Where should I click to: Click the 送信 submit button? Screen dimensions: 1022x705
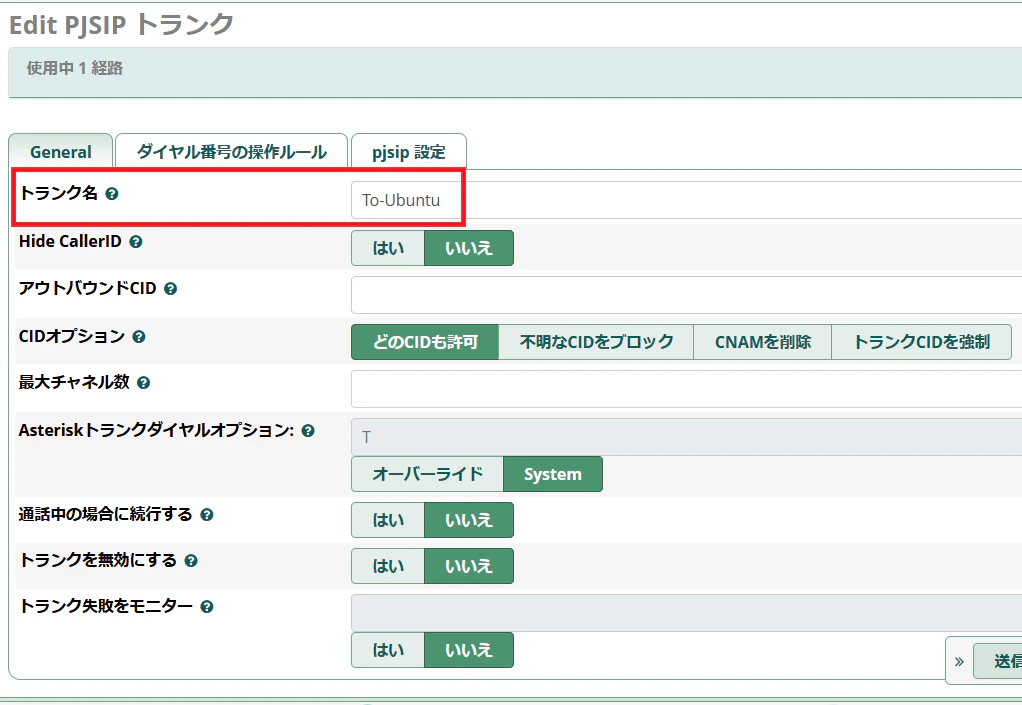coord(998,661)
